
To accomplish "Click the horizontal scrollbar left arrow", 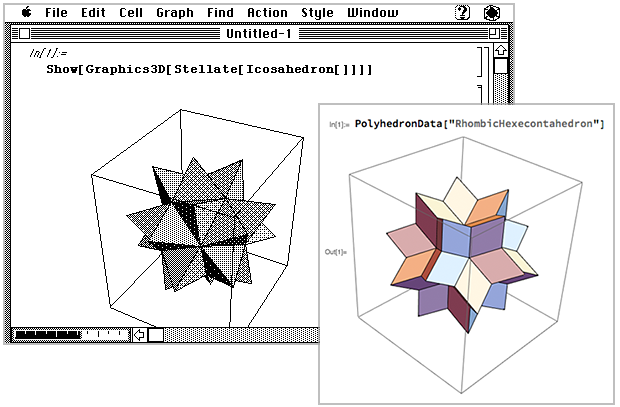I will click(x=140, y=334).
